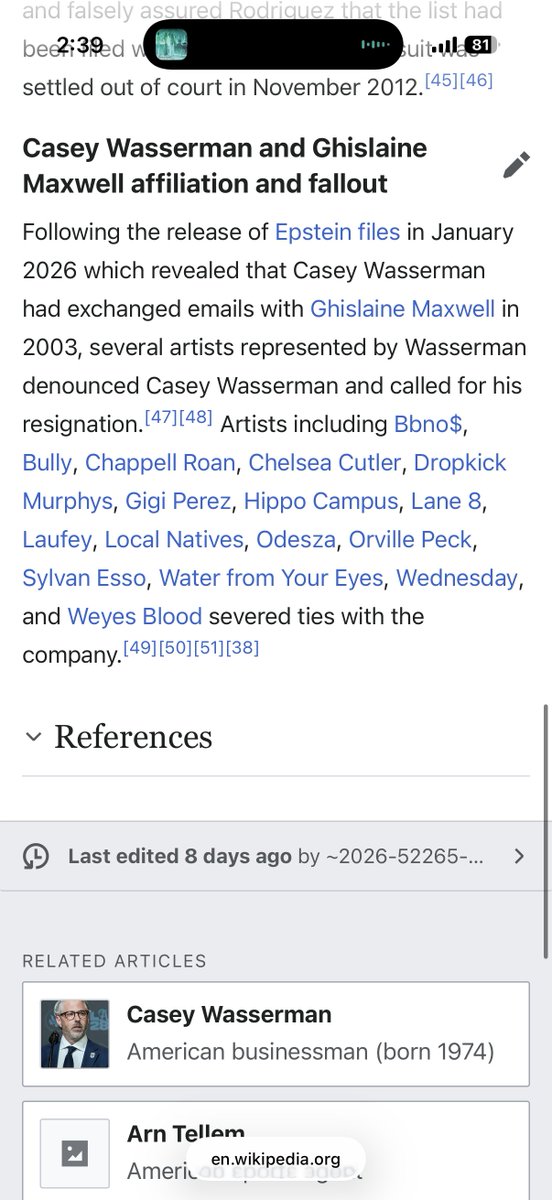Image resolution: width=552 pixels, height=1200 pixels.
Task: Open edit history via the right chevron
Action: (x=518, y=856)
